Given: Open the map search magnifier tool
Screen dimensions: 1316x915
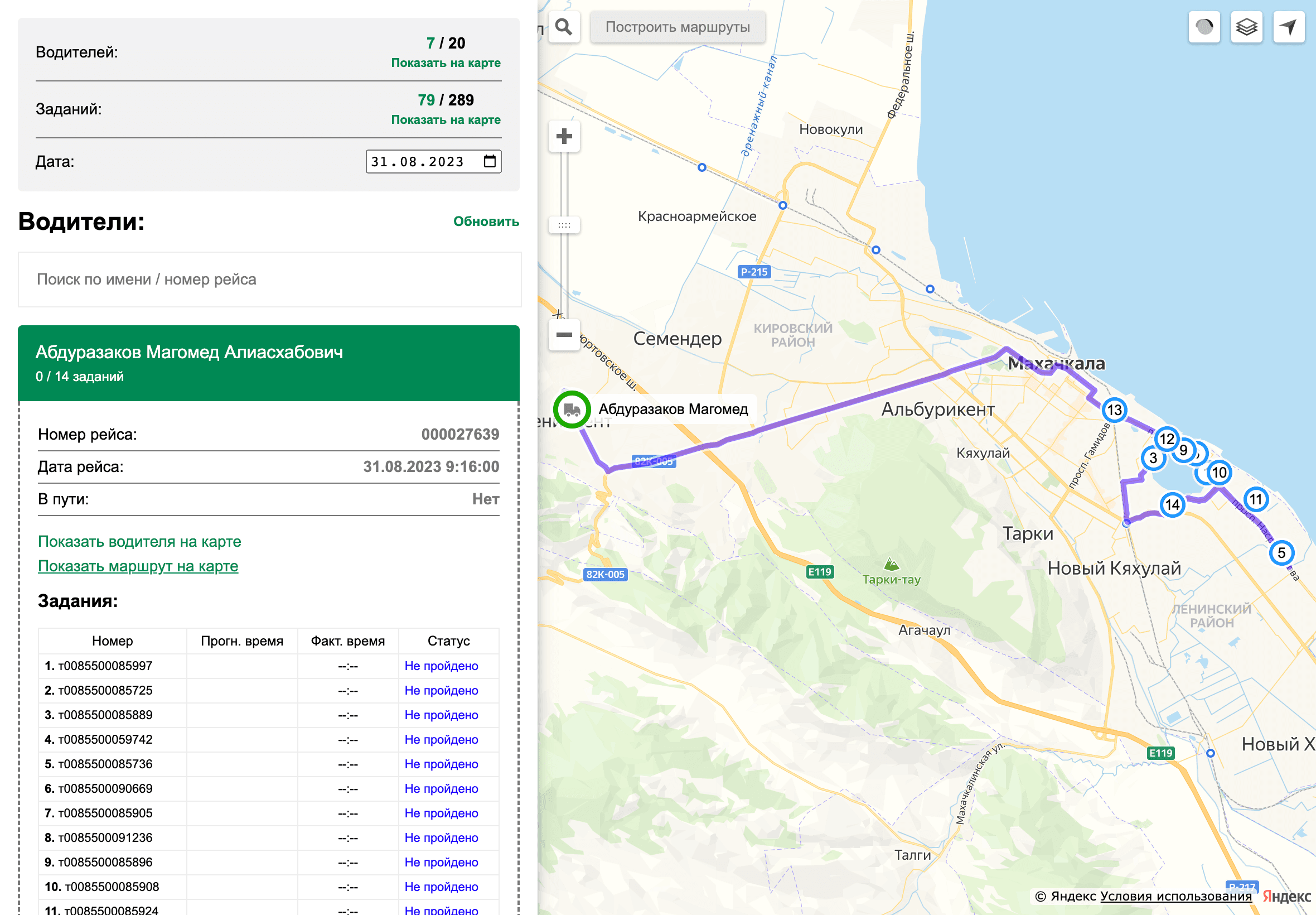Looking at the screenshot, I should click(x=563, y=26).
